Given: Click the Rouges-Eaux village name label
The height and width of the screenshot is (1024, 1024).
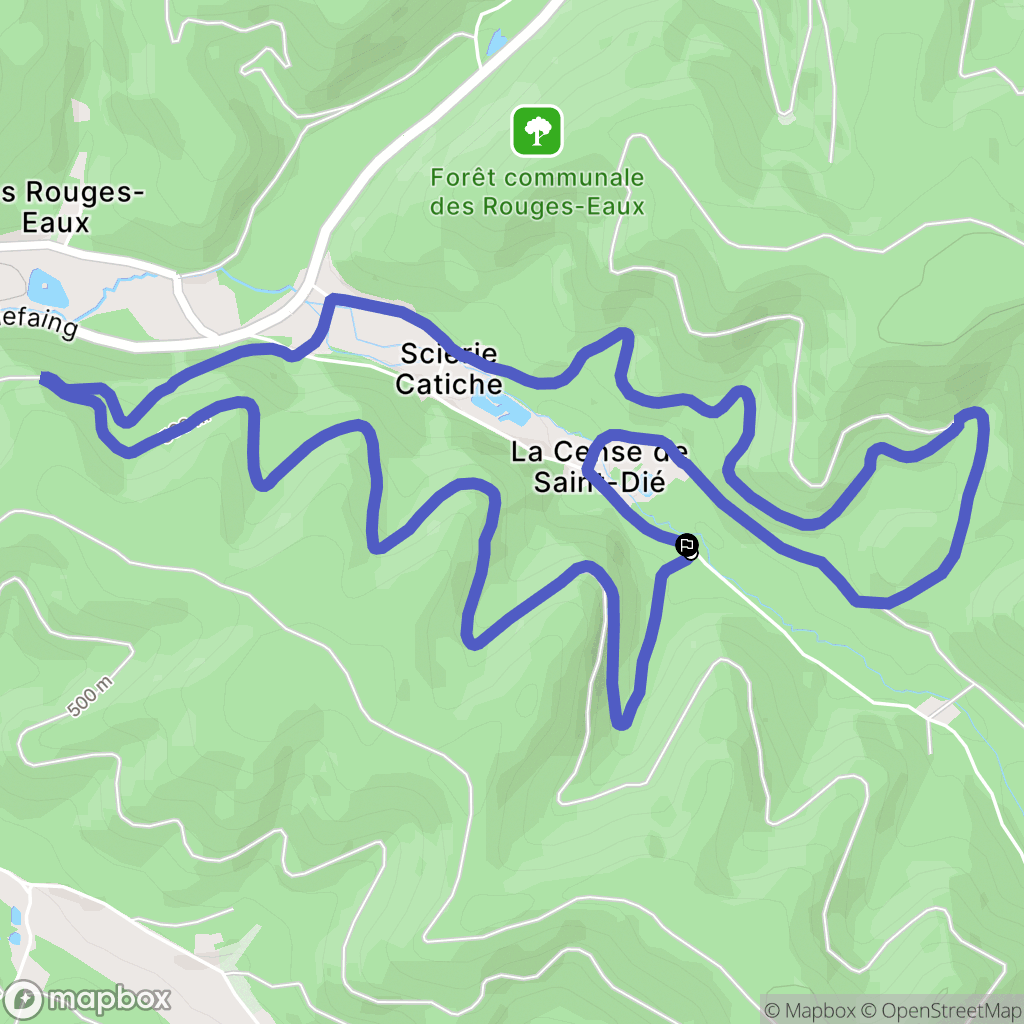Looking at the screenshot, I should pos(69,207).
